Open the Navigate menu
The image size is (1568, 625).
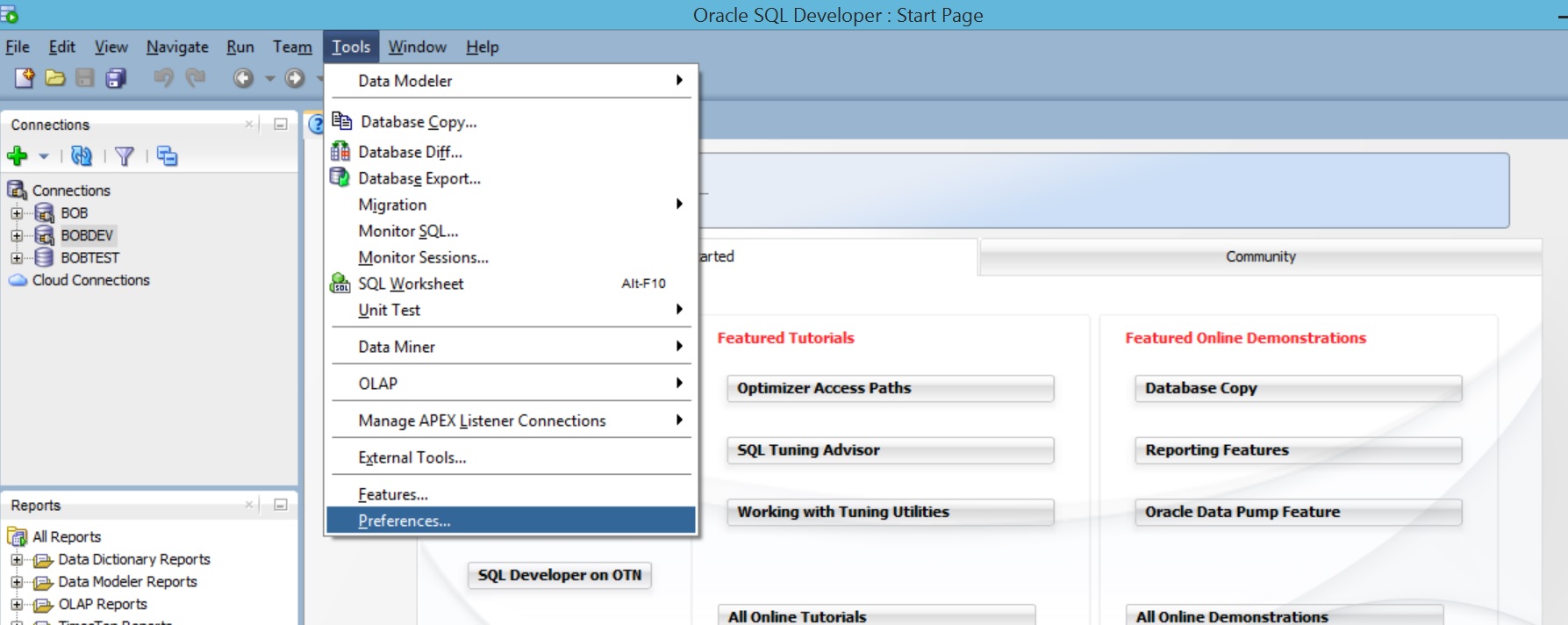pyautogui.click(x=177, y=47)
